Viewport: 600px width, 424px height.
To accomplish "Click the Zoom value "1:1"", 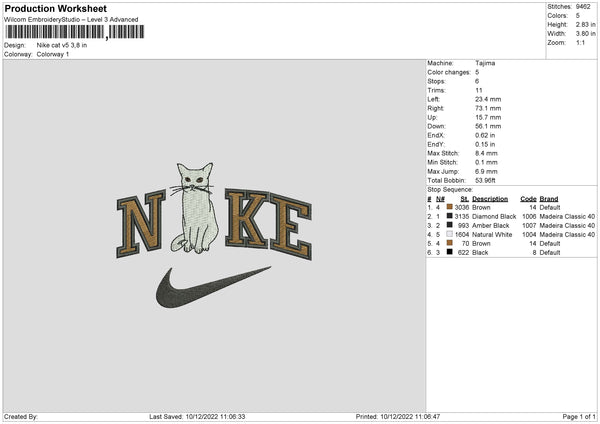I will click(x=580, y=42).
